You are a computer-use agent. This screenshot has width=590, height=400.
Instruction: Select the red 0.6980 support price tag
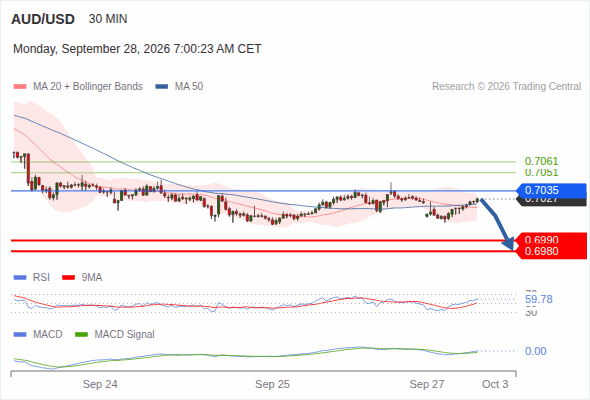[551, 252]
